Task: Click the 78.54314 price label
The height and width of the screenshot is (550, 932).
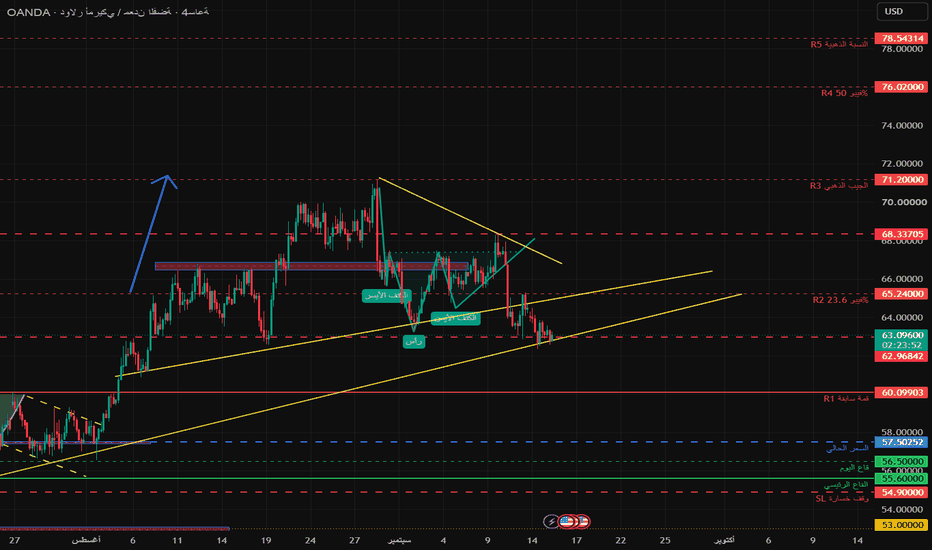Action: pos(902,38)
